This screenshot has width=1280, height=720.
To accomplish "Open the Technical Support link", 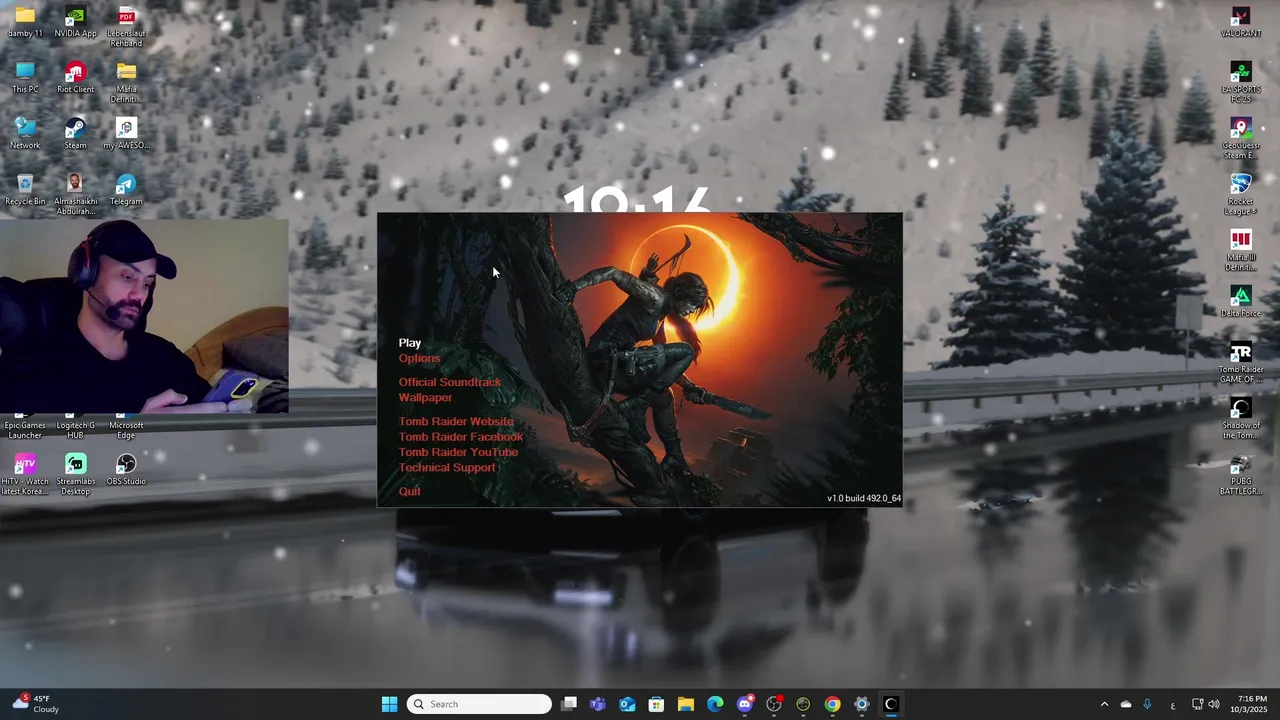I will [447, 467].
